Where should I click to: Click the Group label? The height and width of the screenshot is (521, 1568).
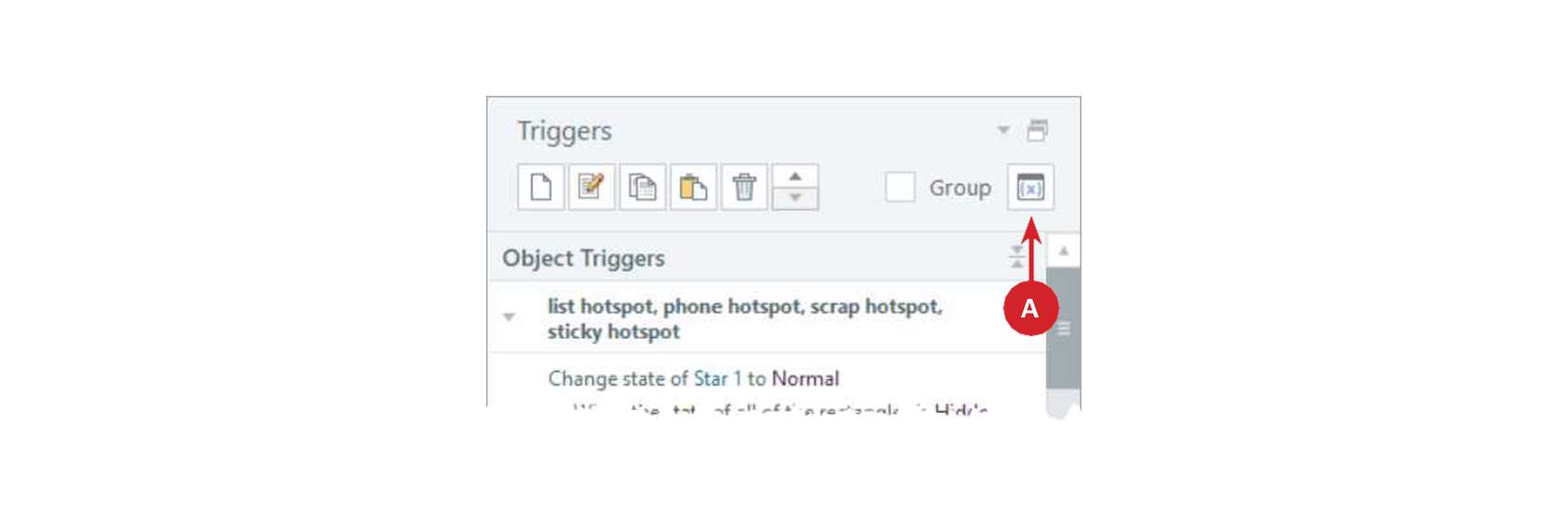(x=959, y=188)
